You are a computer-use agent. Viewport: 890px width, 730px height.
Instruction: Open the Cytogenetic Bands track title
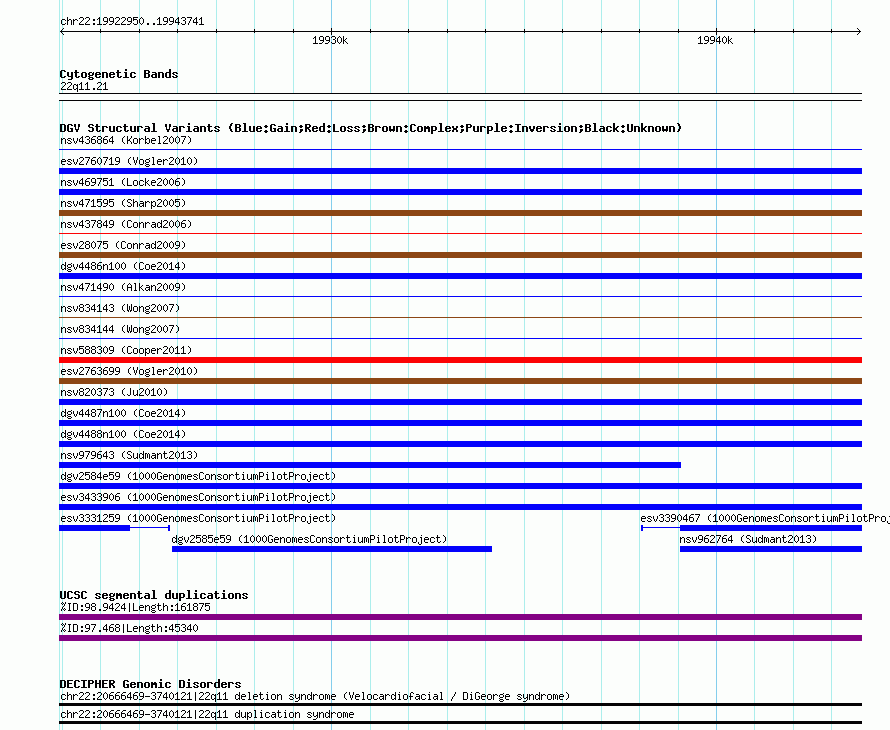click(x=119, y=74)
